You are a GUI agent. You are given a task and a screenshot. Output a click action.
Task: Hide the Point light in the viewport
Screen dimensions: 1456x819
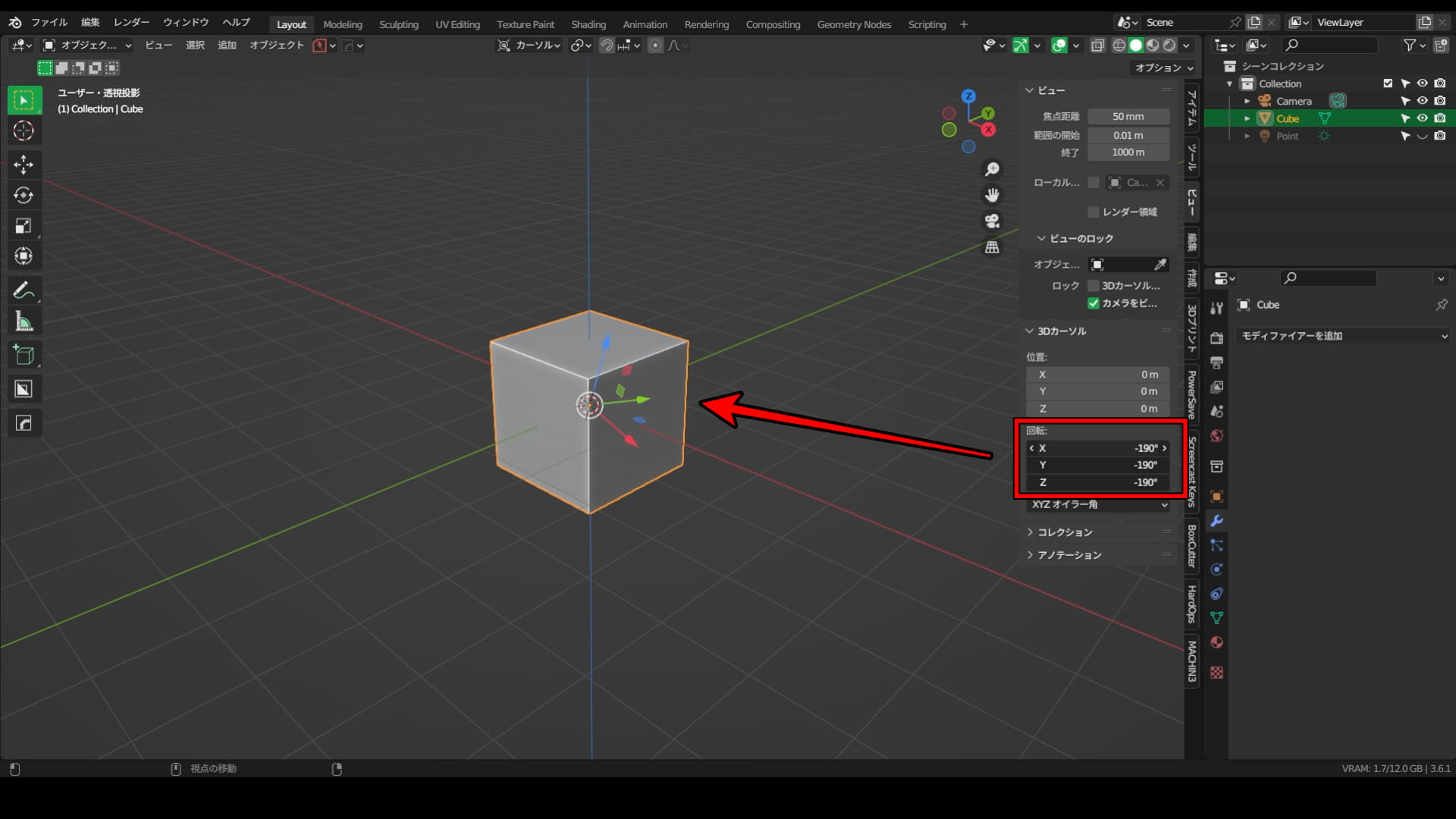[x=1423, y=136]
